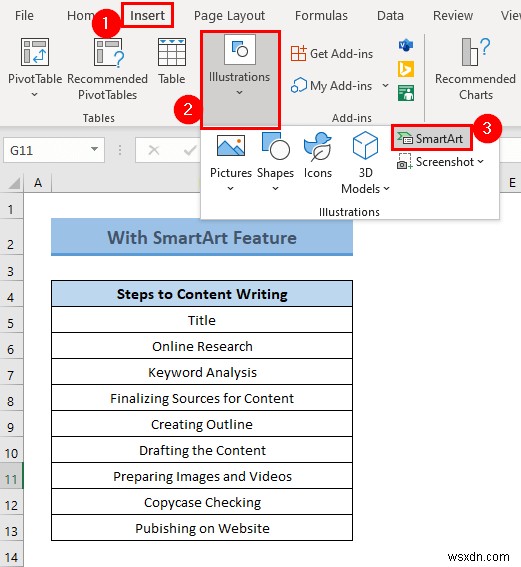Image resolution: width=521 pixels, height=567 pixels.
Task: Select the 'Online Research' cell
Action: coord(202,346)
